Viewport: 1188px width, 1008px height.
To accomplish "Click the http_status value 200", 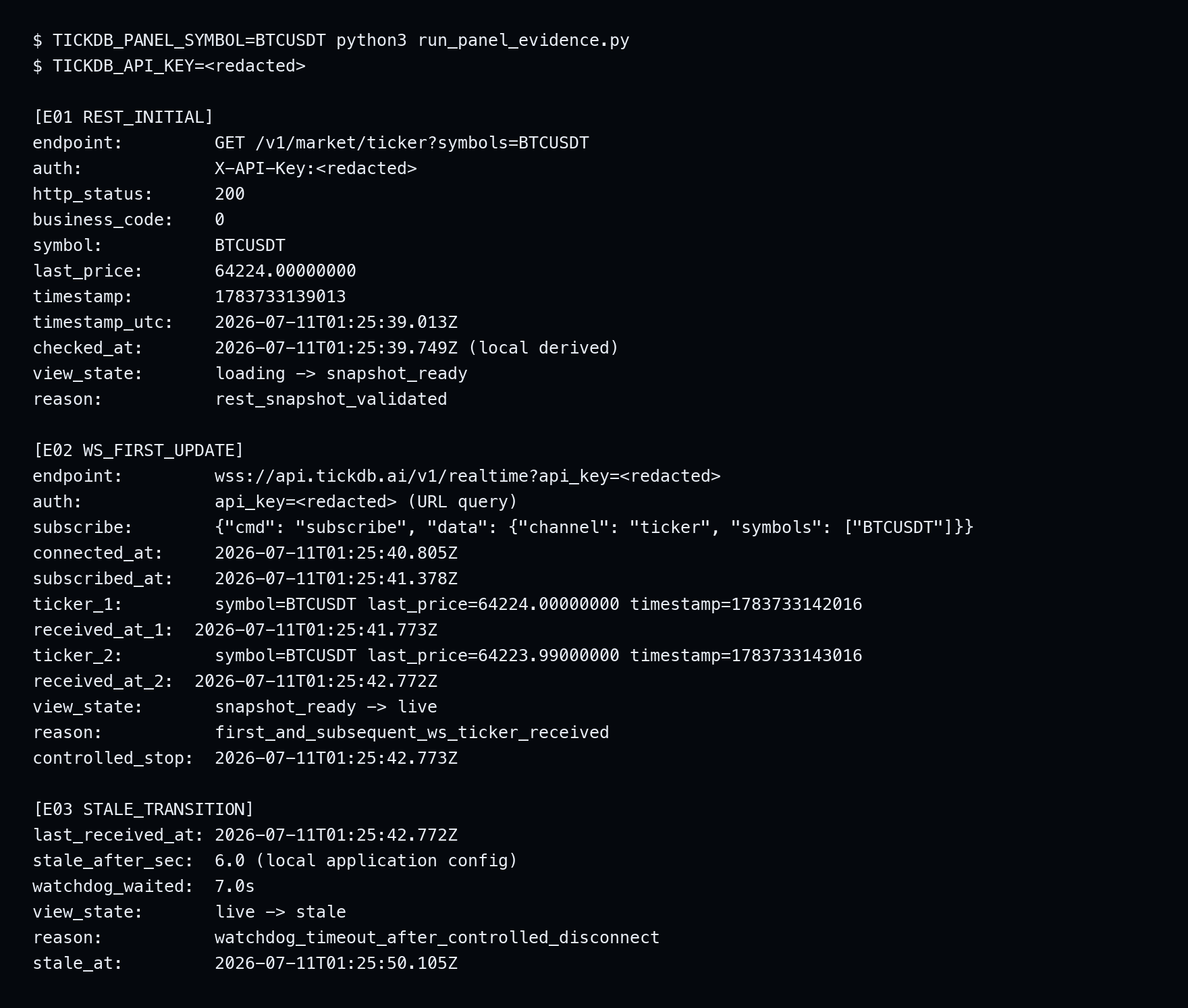I will click(230, 194).
